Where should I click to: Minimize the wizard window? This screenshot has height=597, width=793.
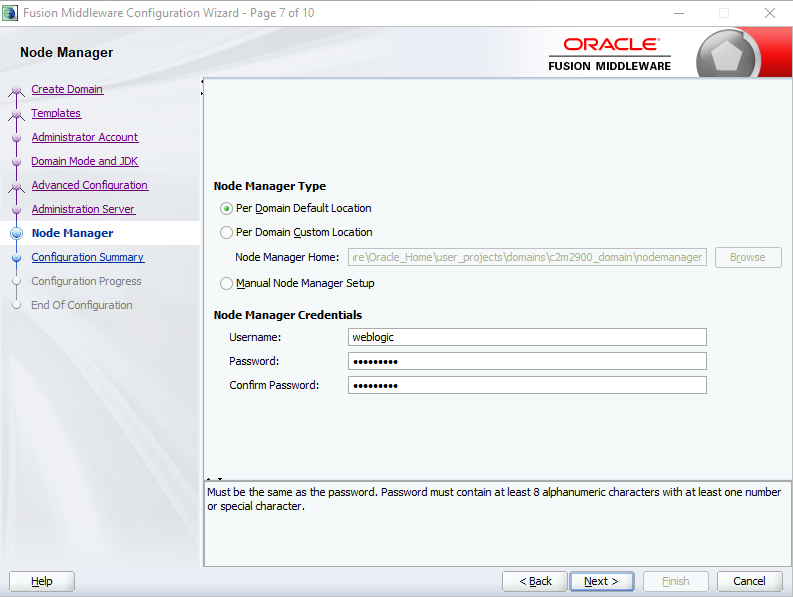679,13
